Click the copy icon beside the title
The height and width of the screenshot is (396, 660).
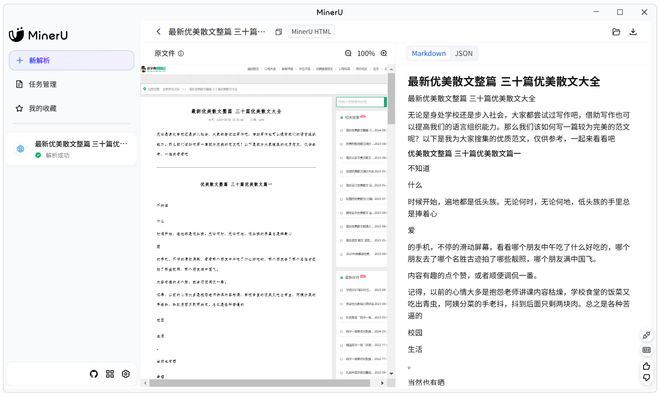point(278,32)
